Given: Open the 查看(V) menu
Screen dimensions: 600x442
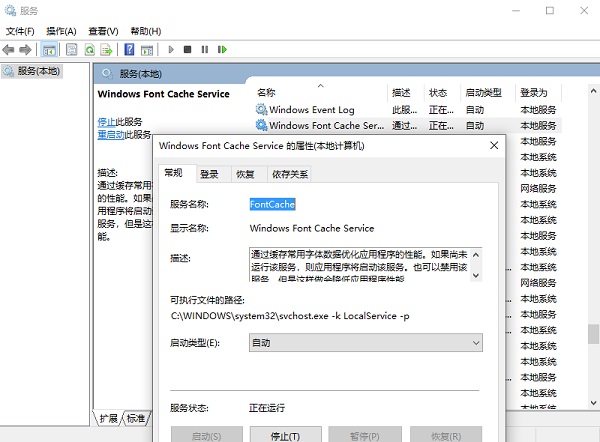Looking at the screenshot, I should click(x=103, y=31).
